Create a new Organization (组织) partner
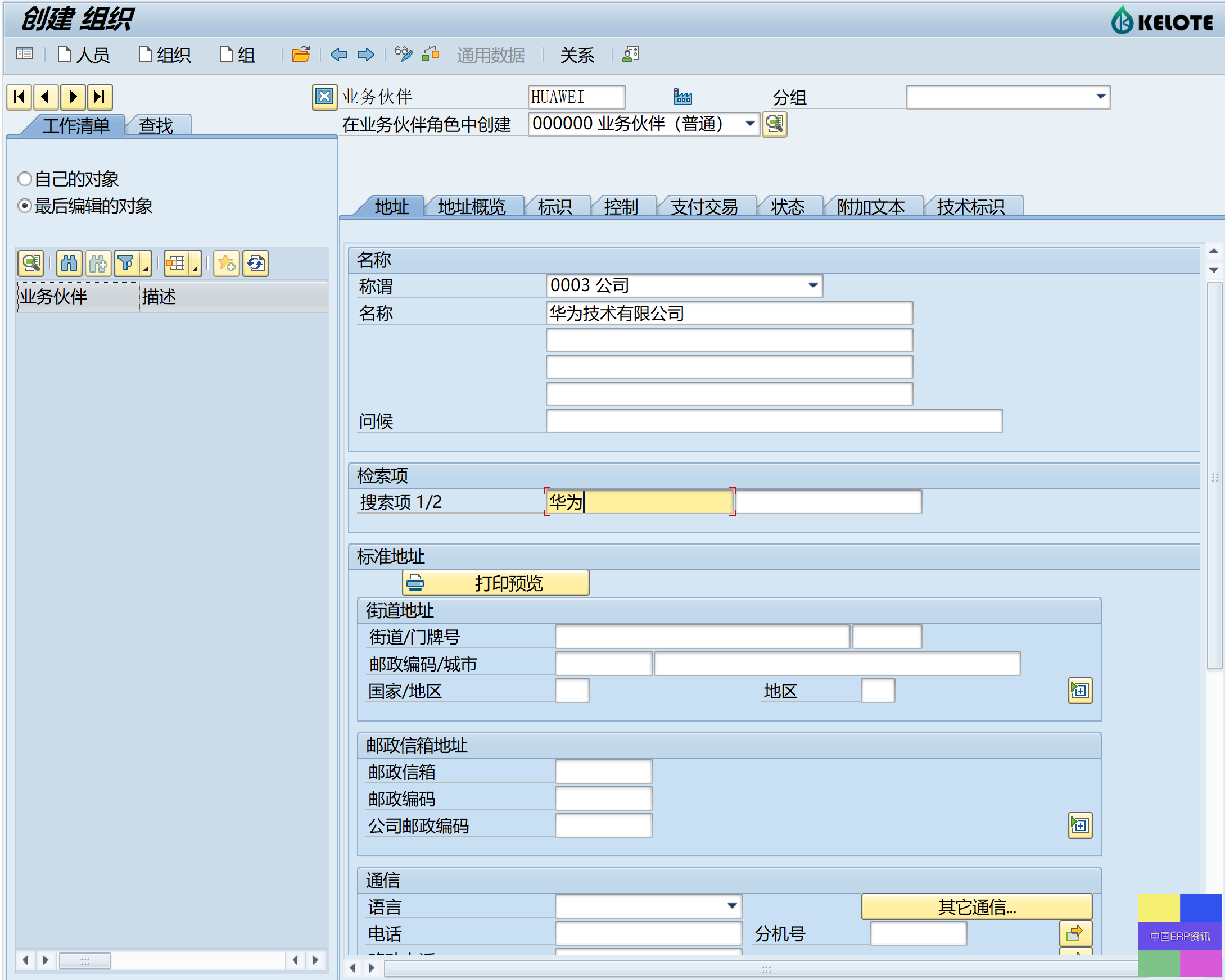 click(x=165, y=55)
